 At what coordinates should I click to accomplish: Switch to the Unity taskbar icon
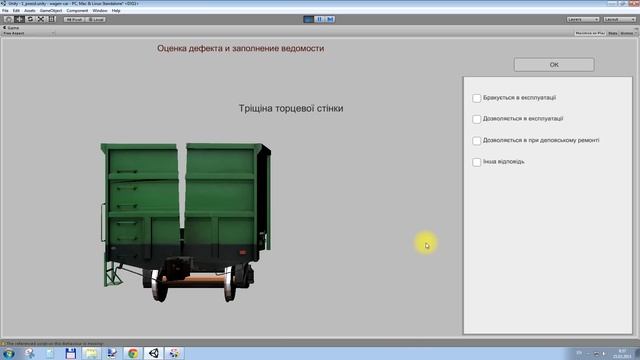(153, 353)
